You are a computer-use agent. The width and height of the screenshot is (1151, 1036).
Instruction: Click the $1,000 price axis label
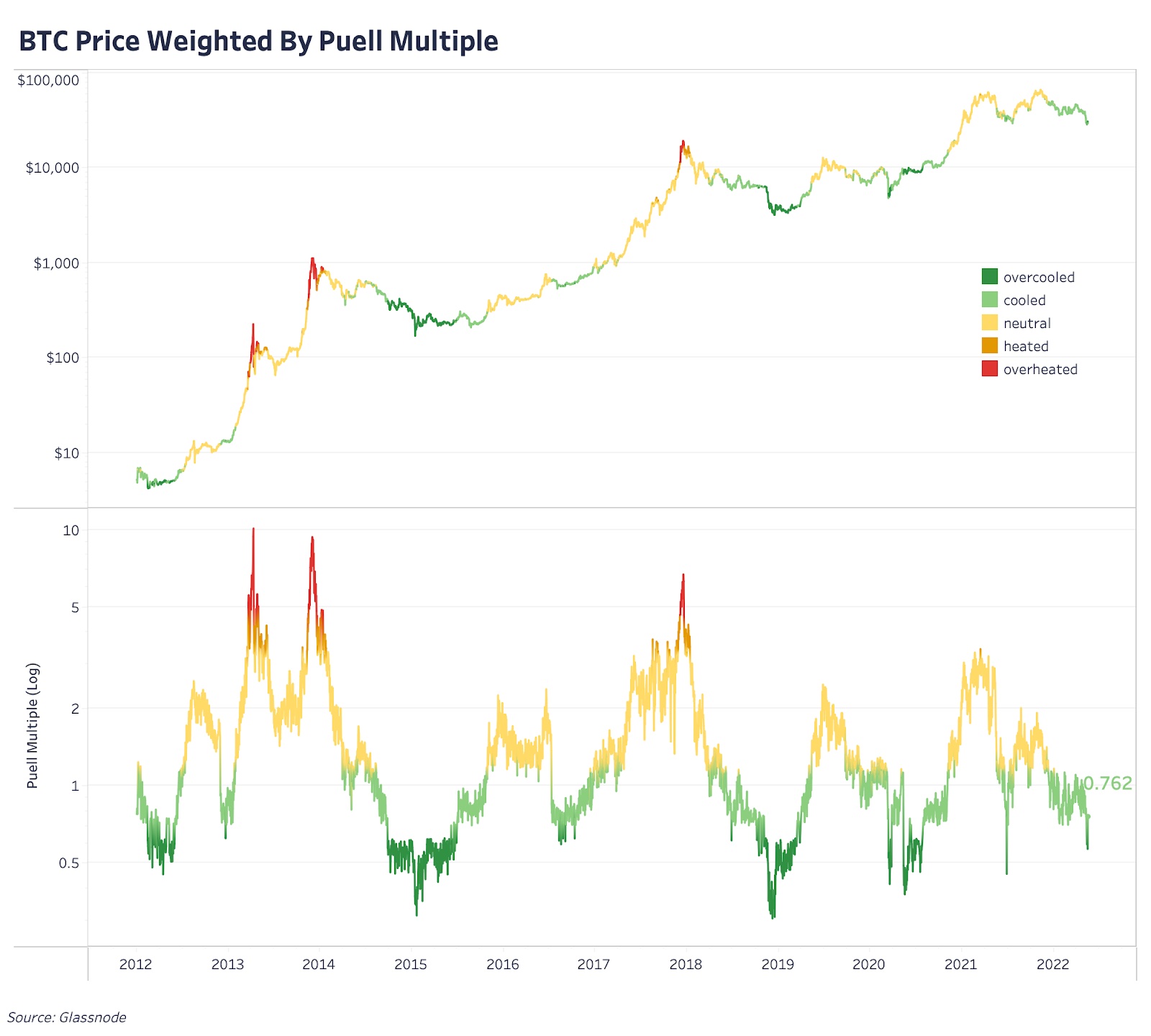[x=56, y=263]
